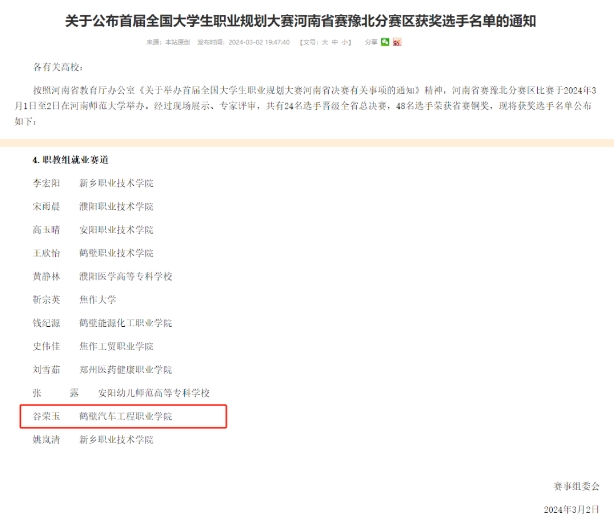Set font size to small (小)
This screenshot has width=614, height=516.
pyautogui.click(x=345, y=42)
